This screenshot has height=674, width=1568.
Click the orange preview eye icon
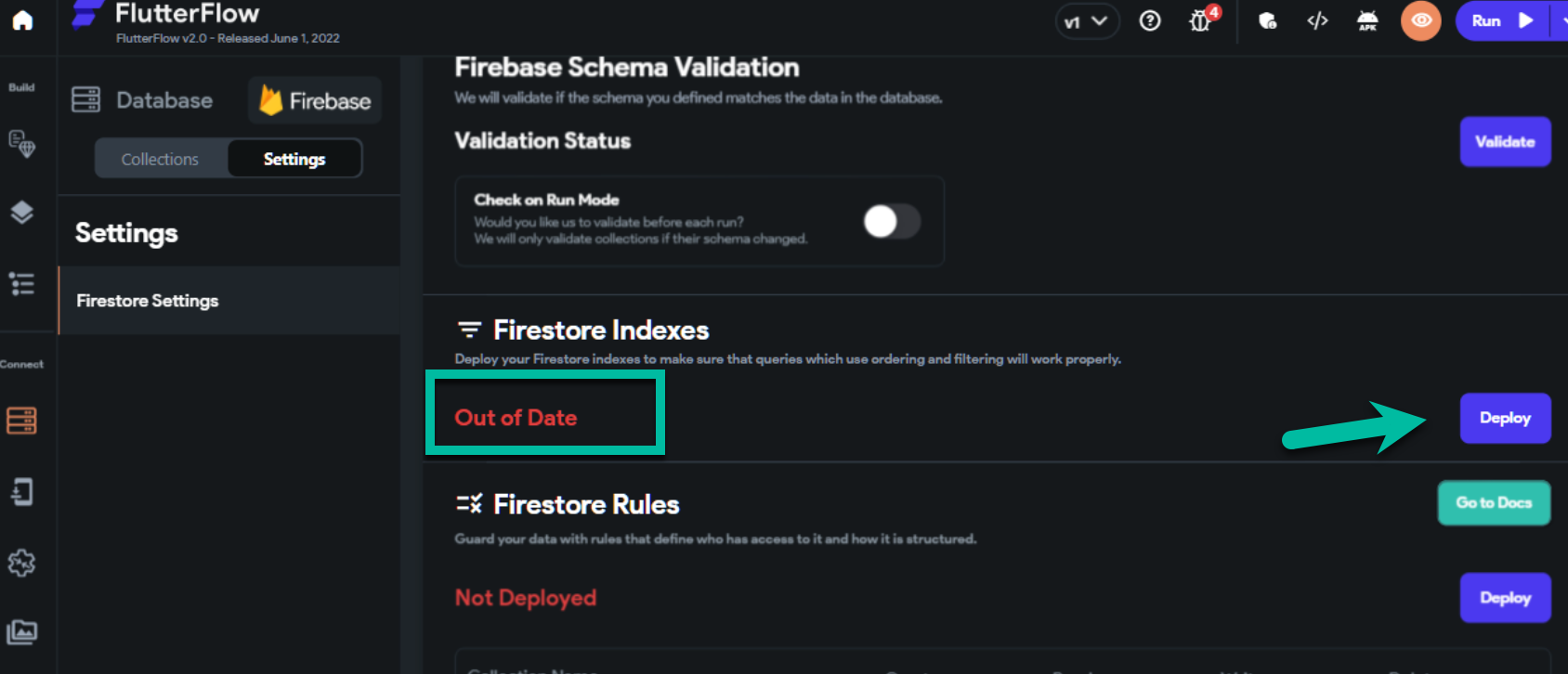(1420, 20)
